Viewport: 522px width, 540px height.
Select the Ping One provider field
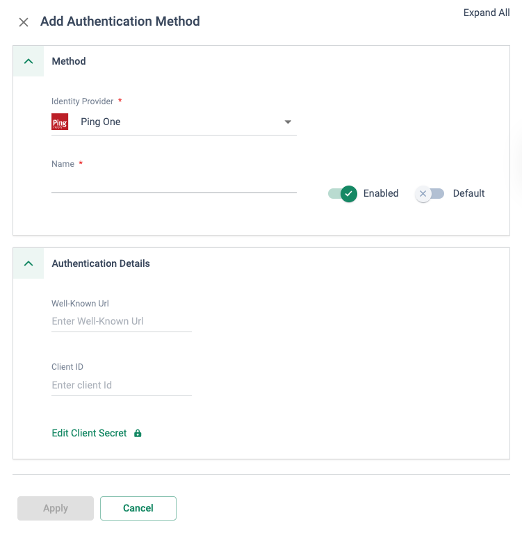click(x=174, y=122)
